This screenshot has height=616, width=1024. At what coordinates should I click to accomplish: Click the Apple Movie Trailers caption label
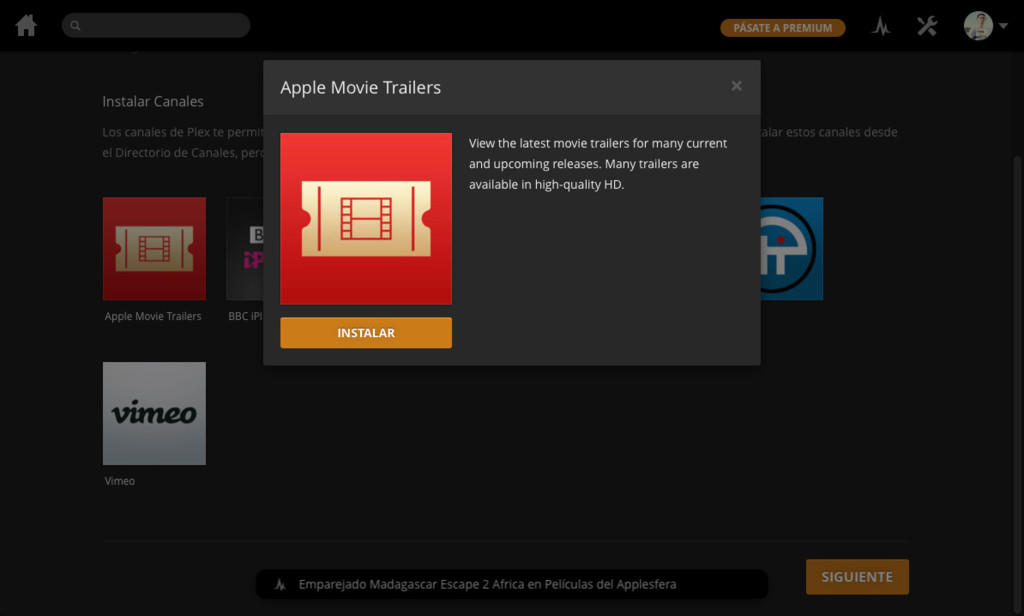coord(153,316)
